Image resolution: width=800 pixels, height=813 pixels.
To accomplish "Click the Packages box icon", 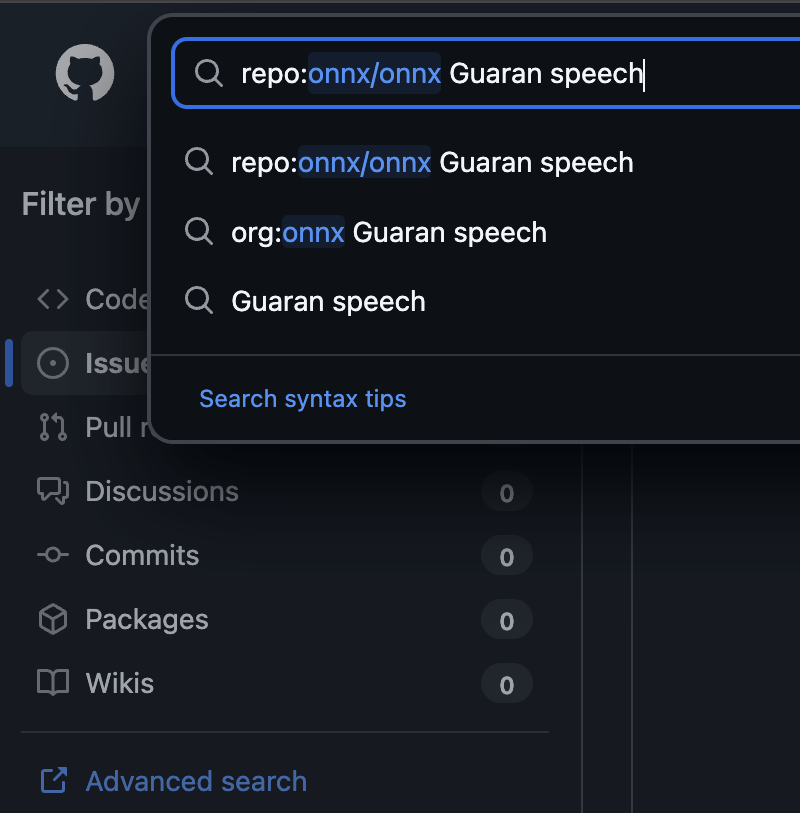I will click(53, 620).
